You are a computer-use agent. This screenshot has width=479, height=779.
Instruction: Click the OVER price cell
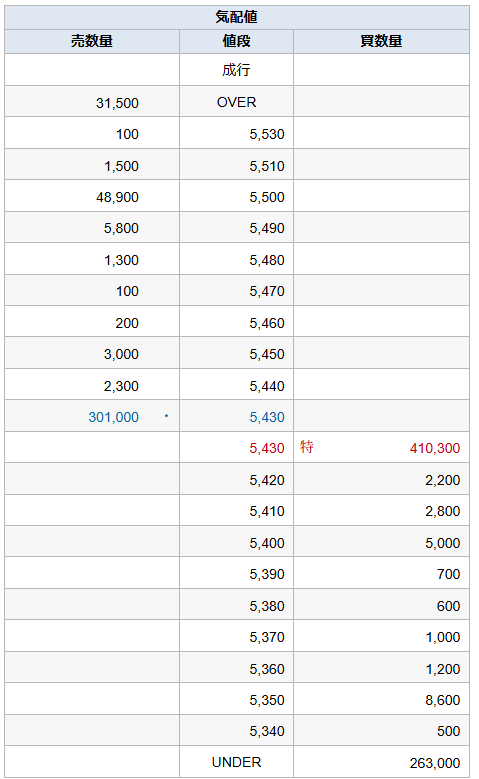point(237,102)
